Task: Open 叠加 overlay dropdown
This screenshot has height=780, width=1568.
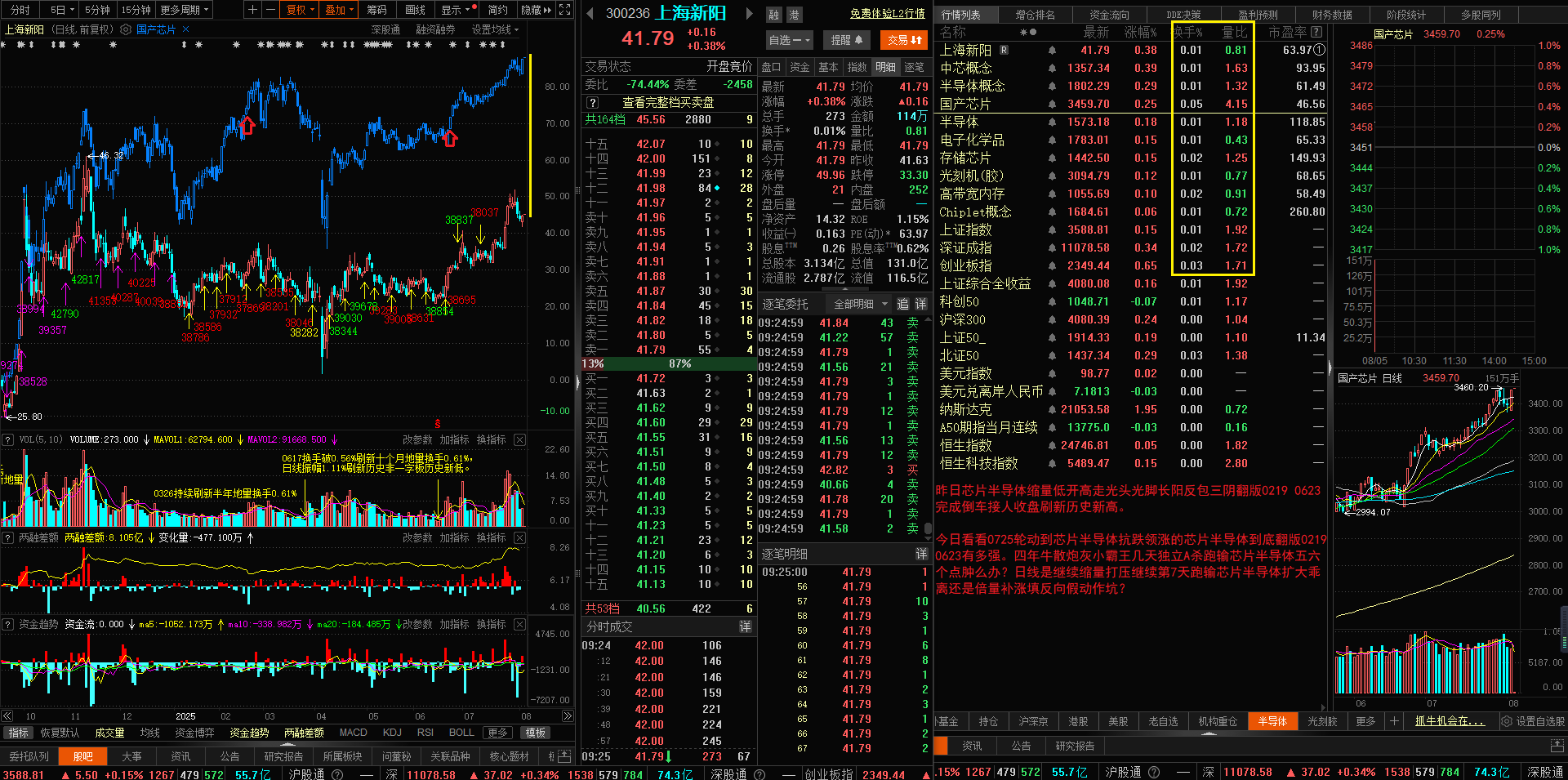Action: click(339, 10)
